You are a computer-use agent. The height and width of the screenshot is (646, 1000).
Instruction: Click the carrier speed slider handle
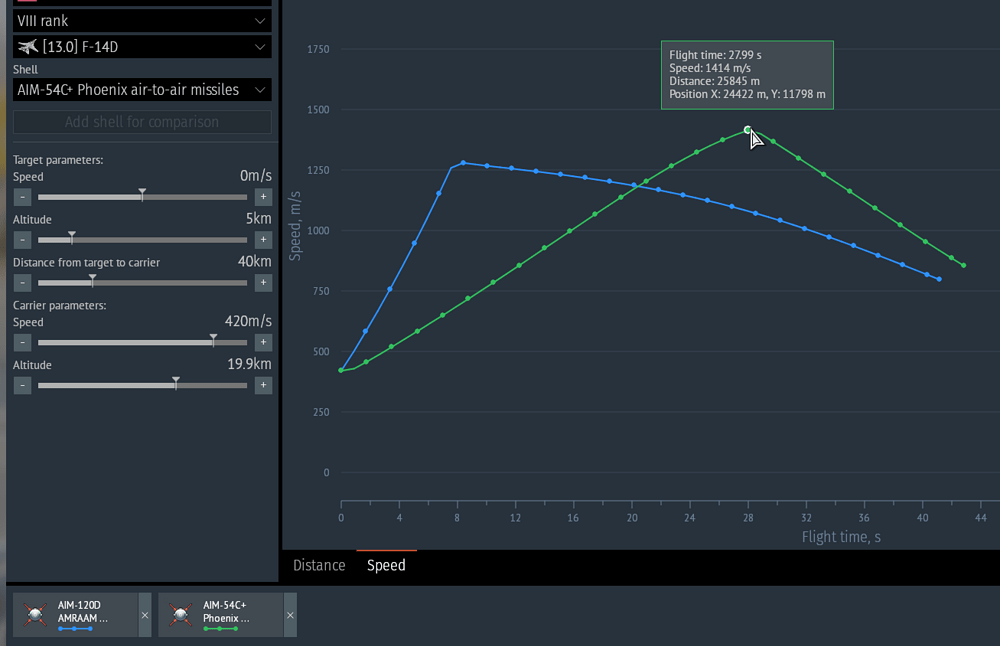pyautogui.click(x=214, y=340)
